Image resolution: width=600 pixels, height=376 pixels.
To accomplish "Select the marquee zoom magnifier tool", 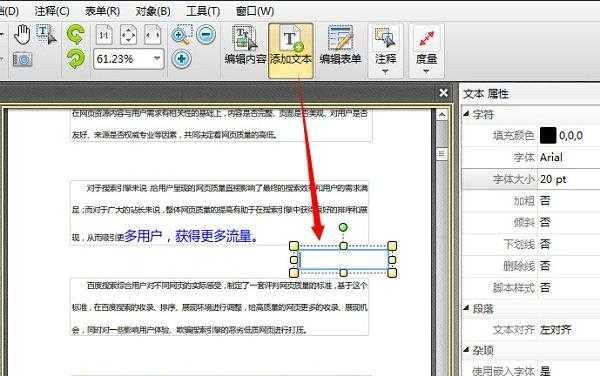I will 181,35.
